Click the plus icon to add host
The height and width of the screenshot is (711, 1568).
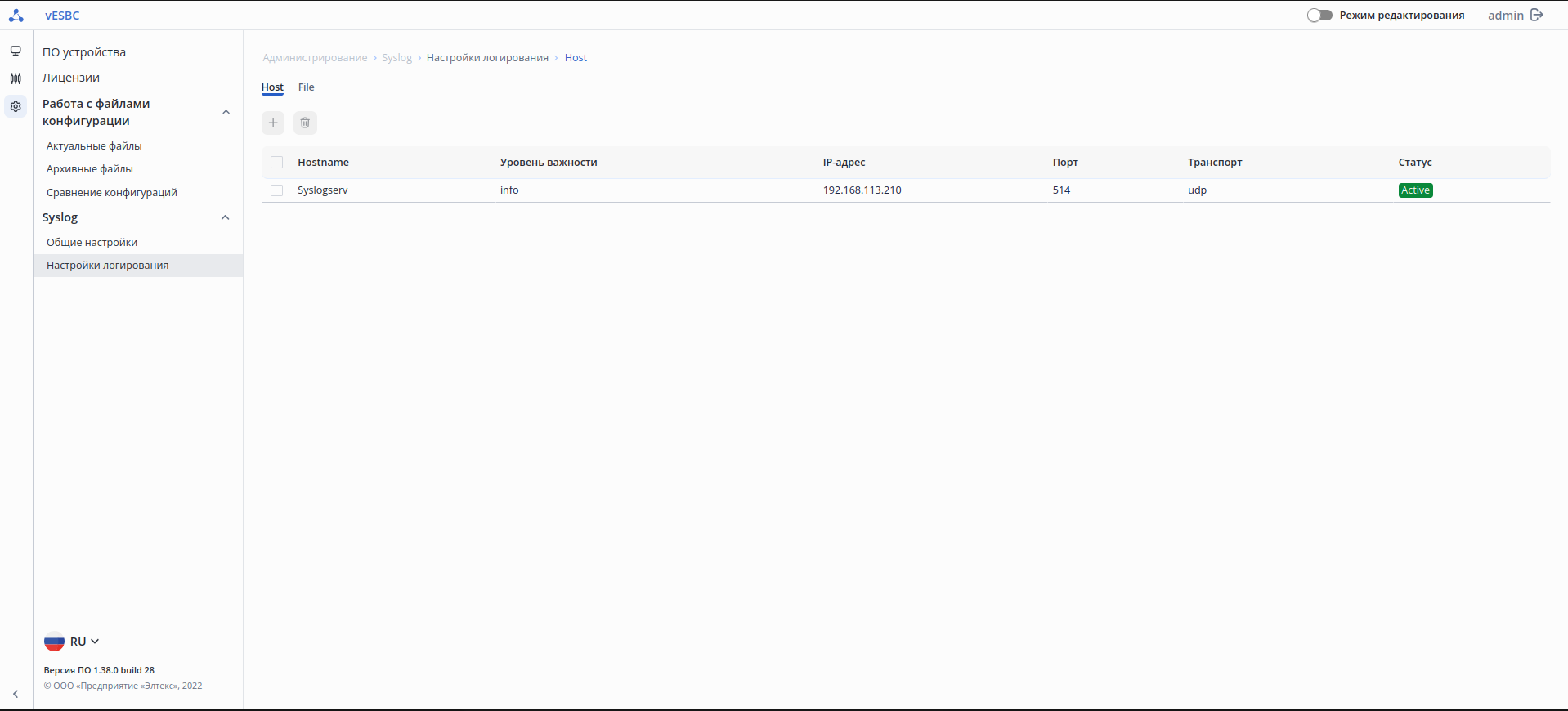point(273,123)
